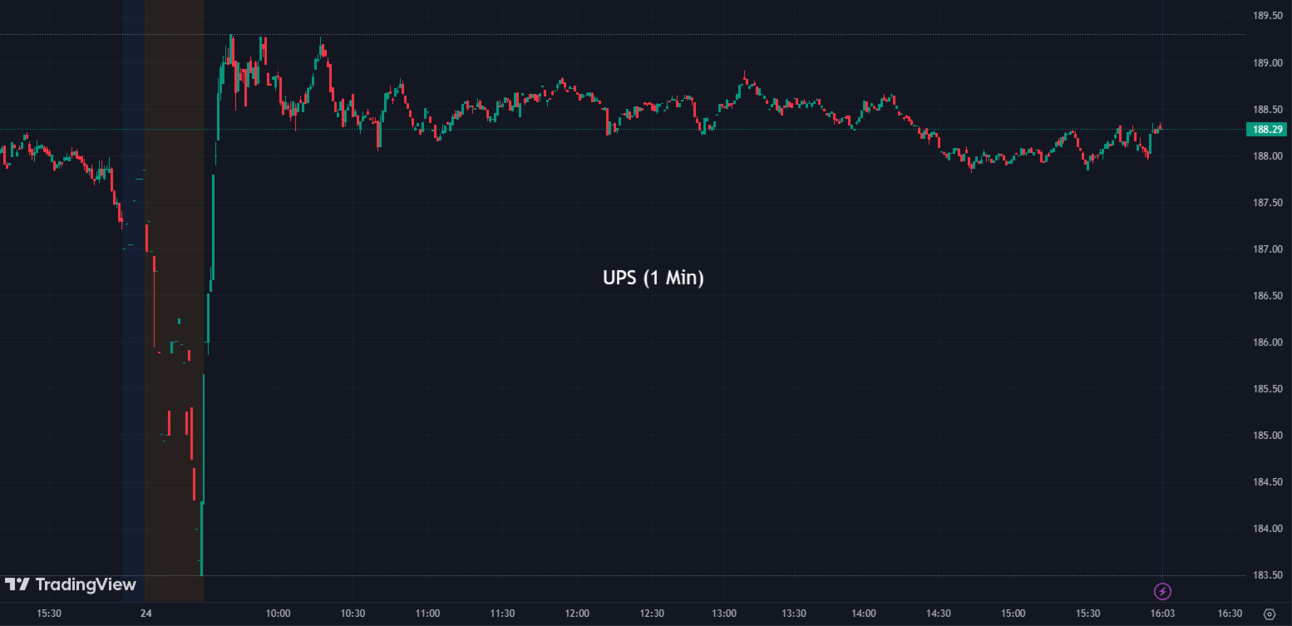
Task: Click the 12:00 time axis label
Action: pos(576,613)
